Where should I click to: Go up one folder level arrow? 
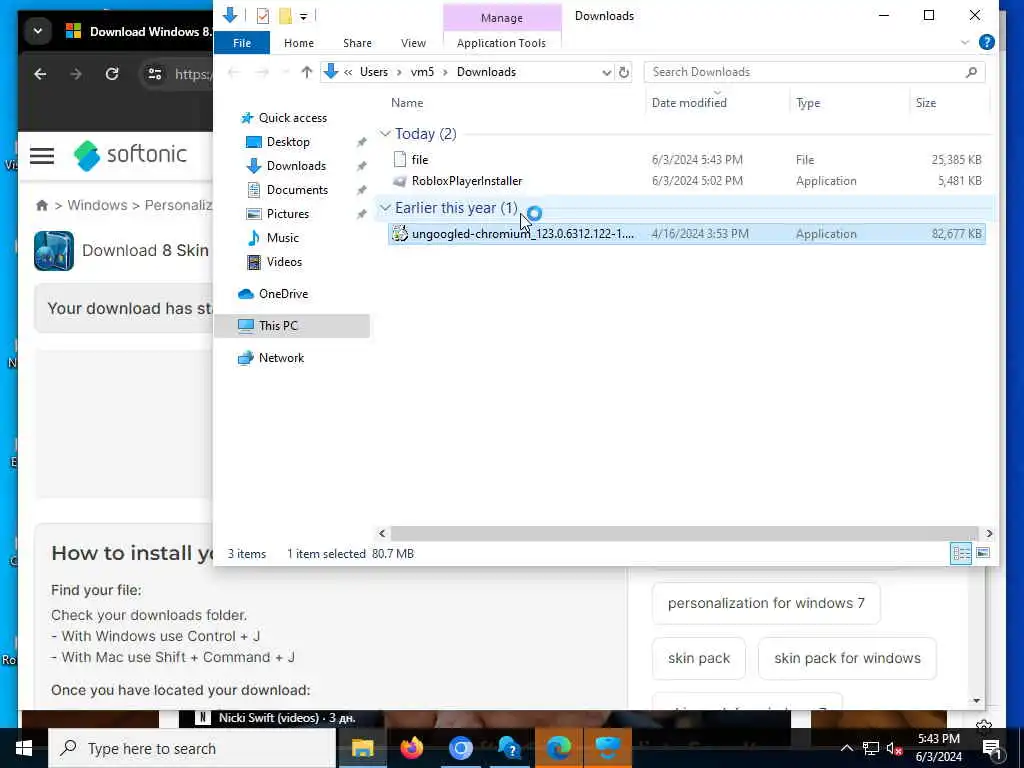[306, 72]
